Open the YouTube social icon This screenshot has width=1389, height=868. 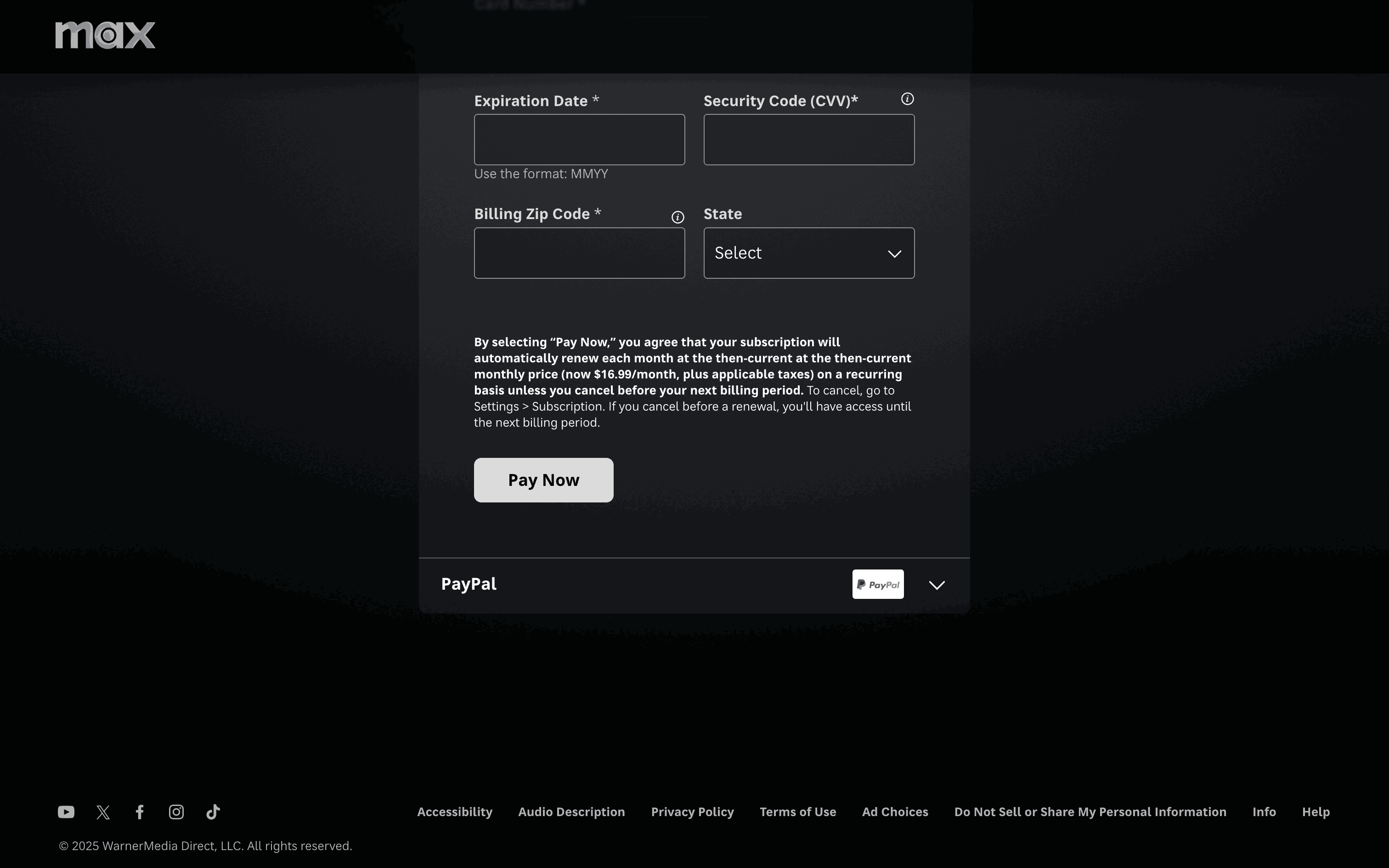tap(66, 812)
